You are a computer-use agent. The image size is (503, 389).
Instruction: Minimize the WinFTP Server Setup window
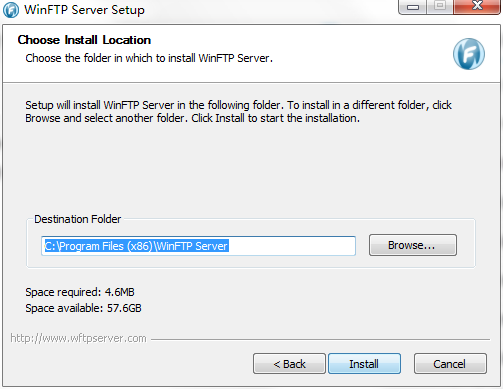click(x=413, y=7)
